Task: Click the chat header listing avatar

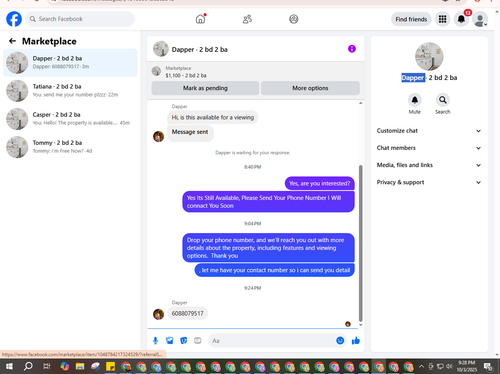Action: pyautogui.click(x=161, y=49)
